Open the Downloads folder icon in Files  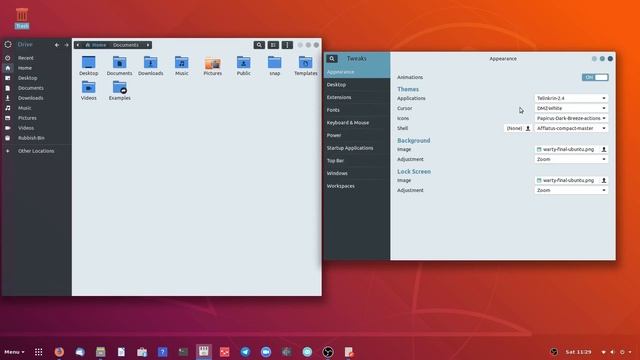(x=151, y=66)
